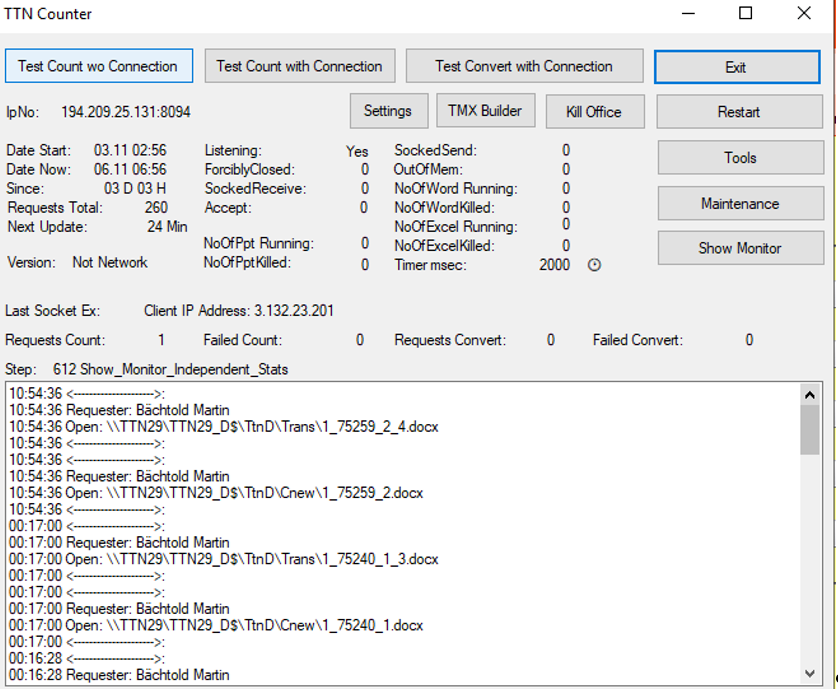Click the Kill Office button

tap(593, 112)
